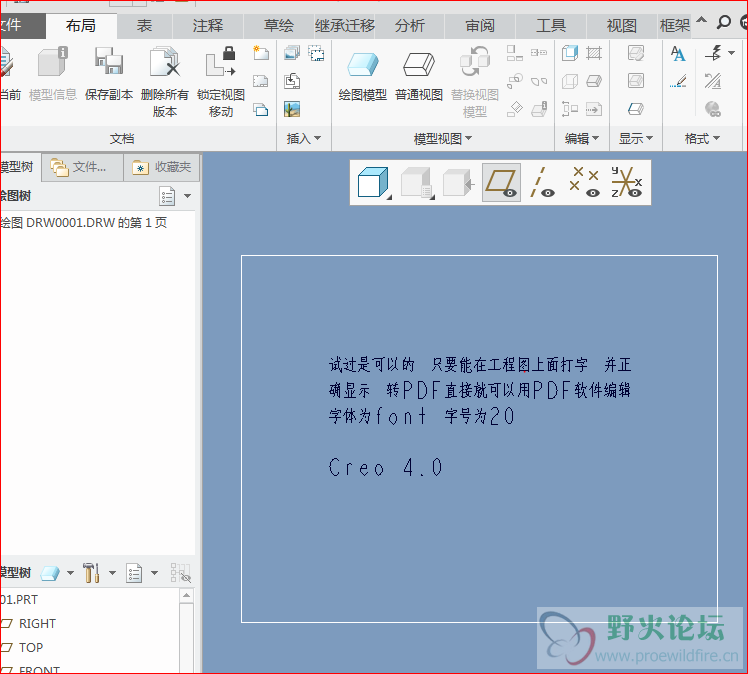The height and width of the screenshot is (674, 748).
Task: Open 框架 ribbon tab
Action: (675, 26)
